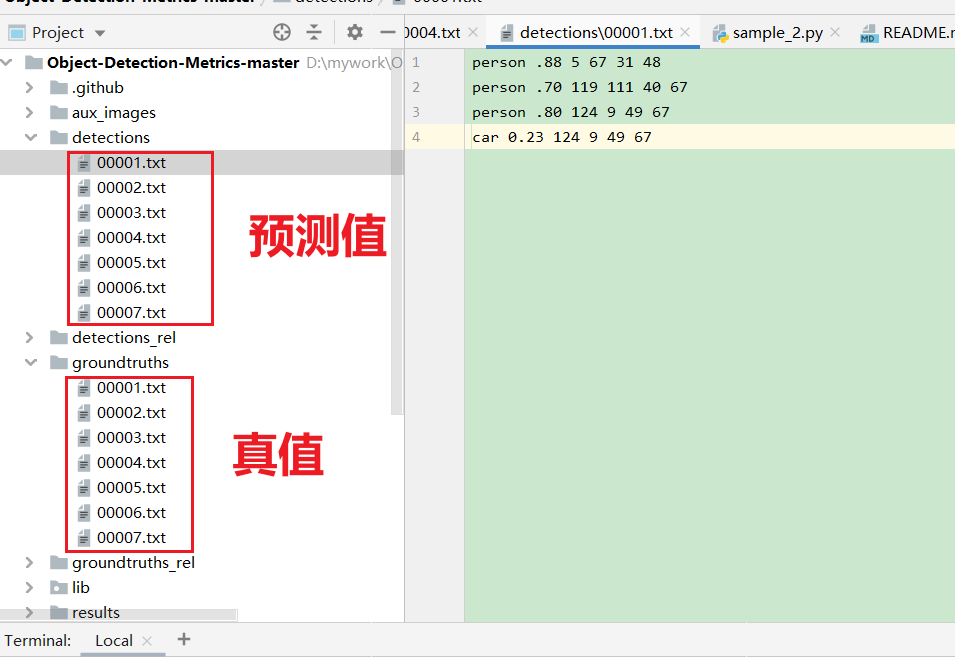Select the Local terminal tab

pyautogui.click(x=114, y=641)
